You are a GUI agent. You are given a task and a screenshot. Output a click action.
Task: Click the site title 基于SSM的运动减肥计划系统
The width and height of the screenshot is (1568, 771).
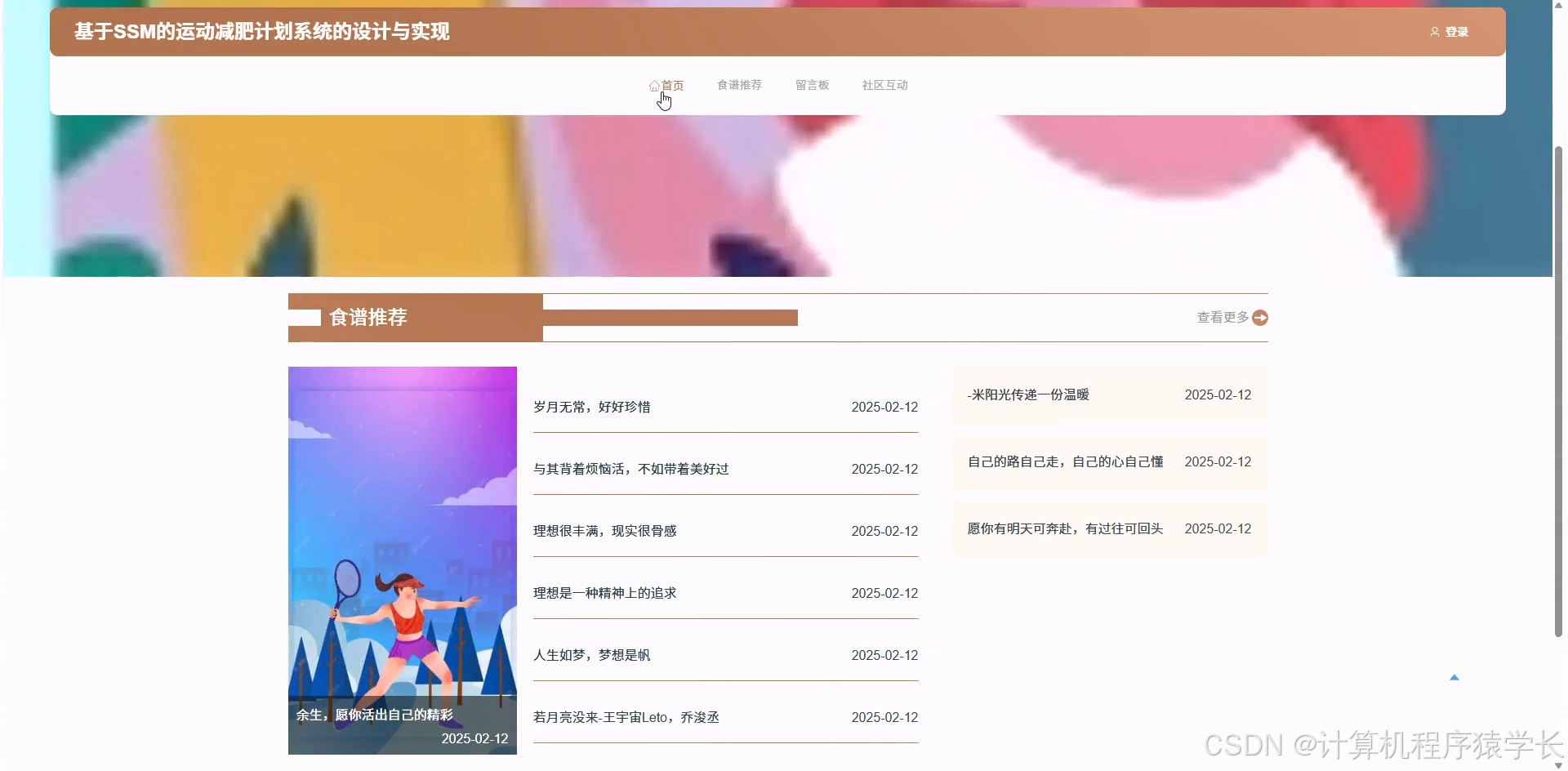pos(262,32)
